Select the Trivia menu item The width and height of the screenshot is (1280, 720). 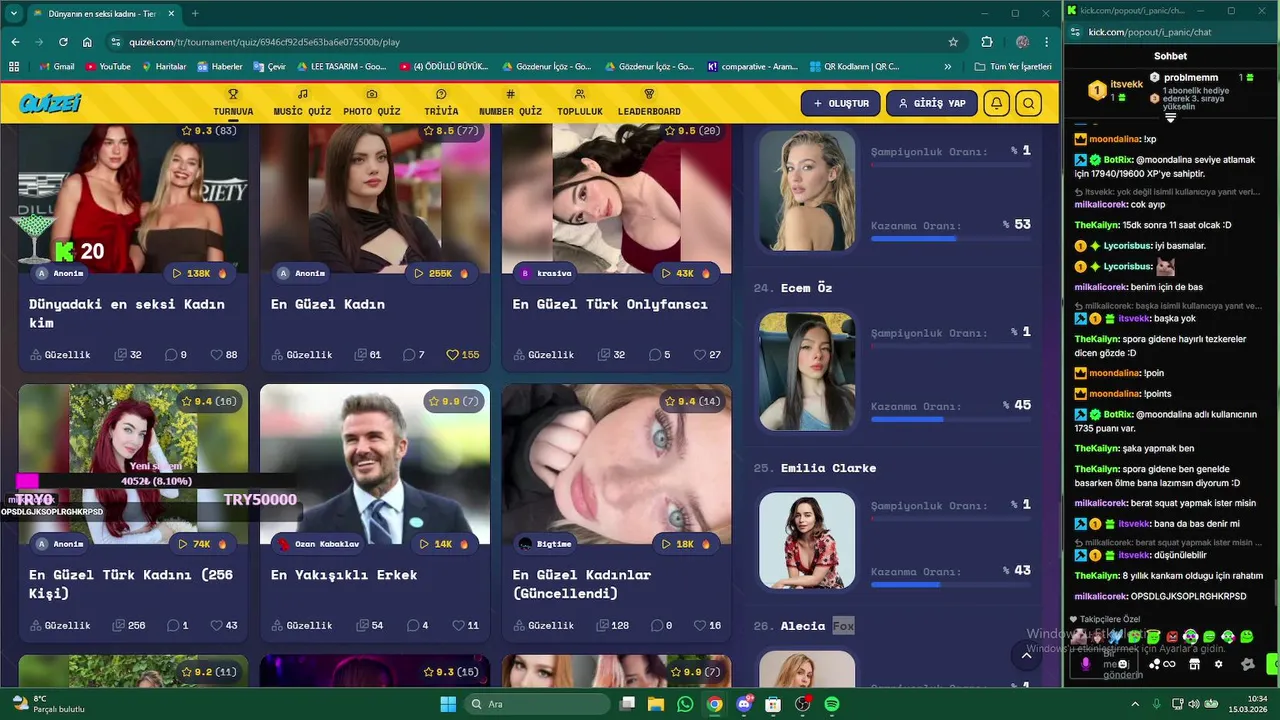point(441,103)
